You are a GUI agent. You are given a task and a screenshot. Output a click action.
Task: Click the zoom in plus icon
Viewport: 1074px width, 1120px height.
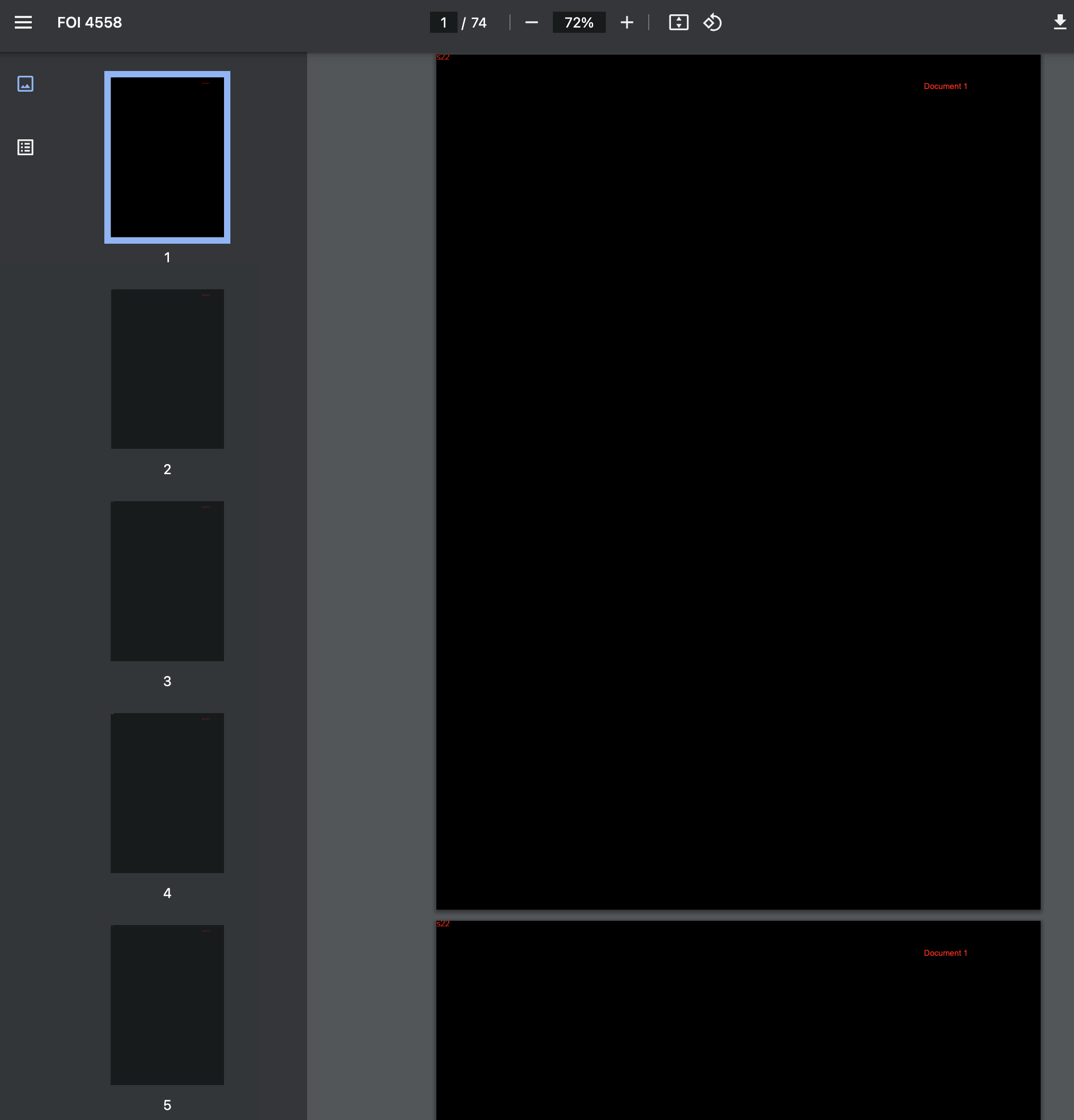point(626,22)
